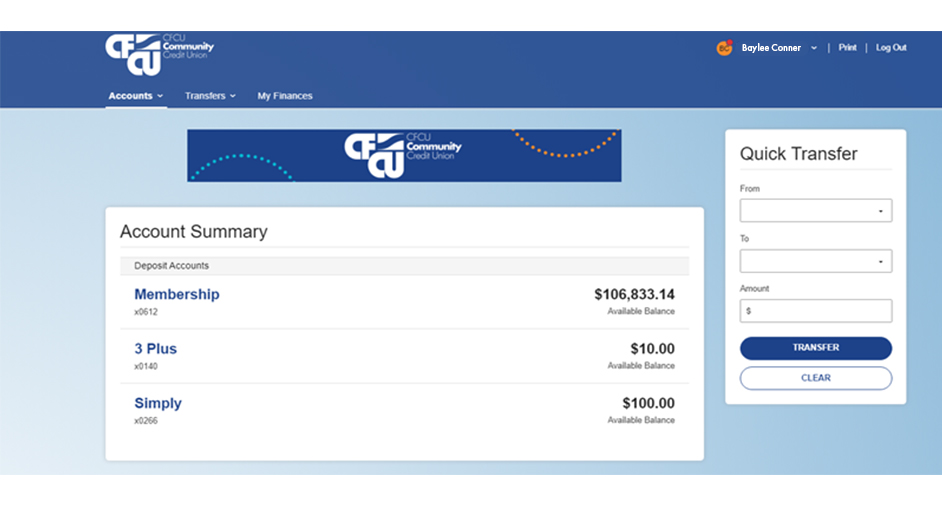
Task: Go to My Finances tab
Action: pyautogui.click(x=285, y=96)
